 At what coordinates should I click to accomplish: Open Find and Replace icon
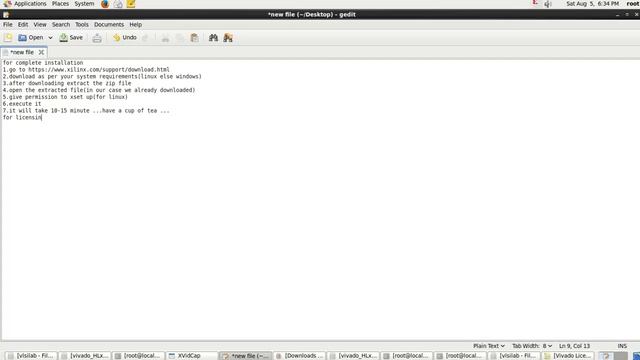pos(228,38)
